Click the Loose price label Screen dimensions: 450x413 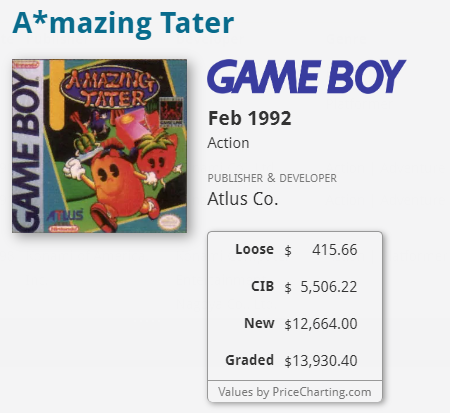coord(254,249)
